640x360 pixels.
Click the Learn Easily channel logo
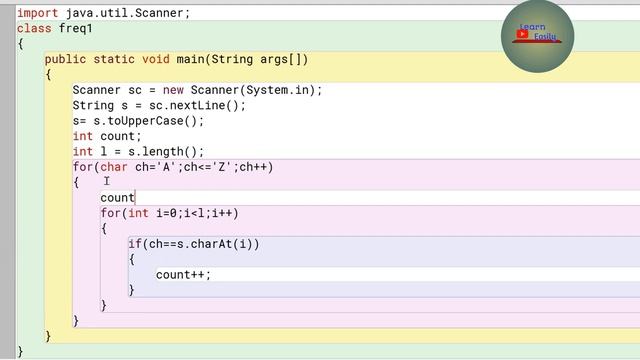tap(537, 37)
